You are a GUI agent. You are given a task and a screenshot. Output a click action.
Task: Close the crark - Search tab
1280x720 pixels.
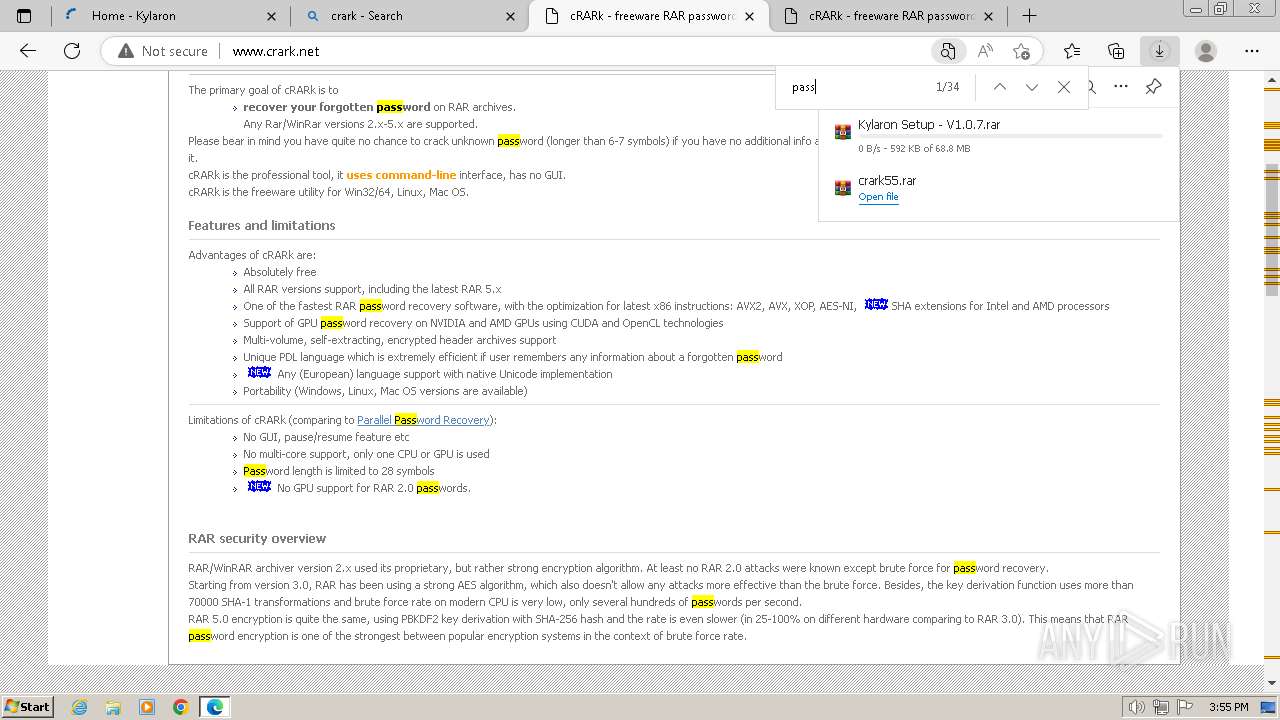coord(511,16)
